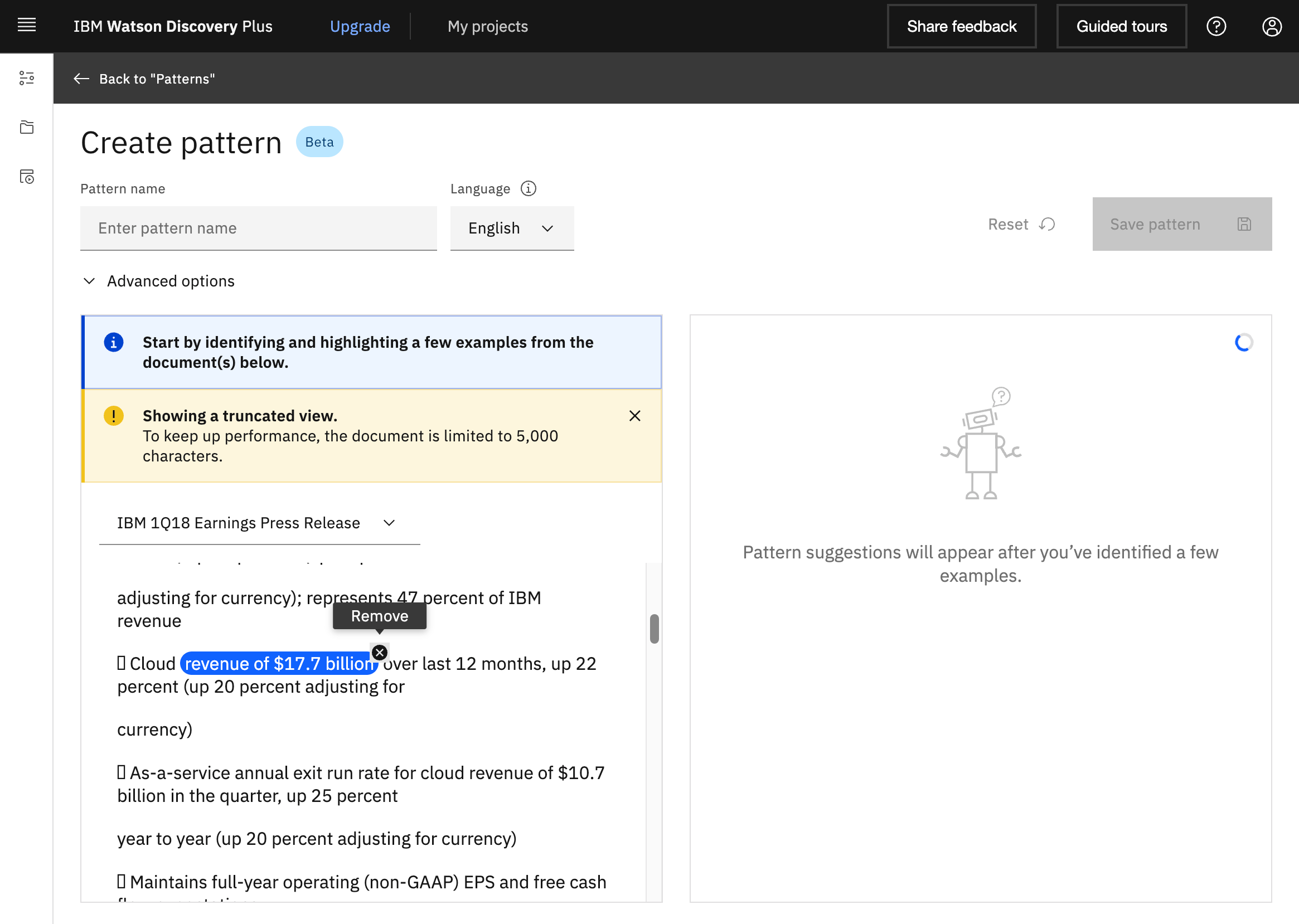Screen dimensions: 1299x924
Task: Open the English language dropdown
Action: [512, 228]
